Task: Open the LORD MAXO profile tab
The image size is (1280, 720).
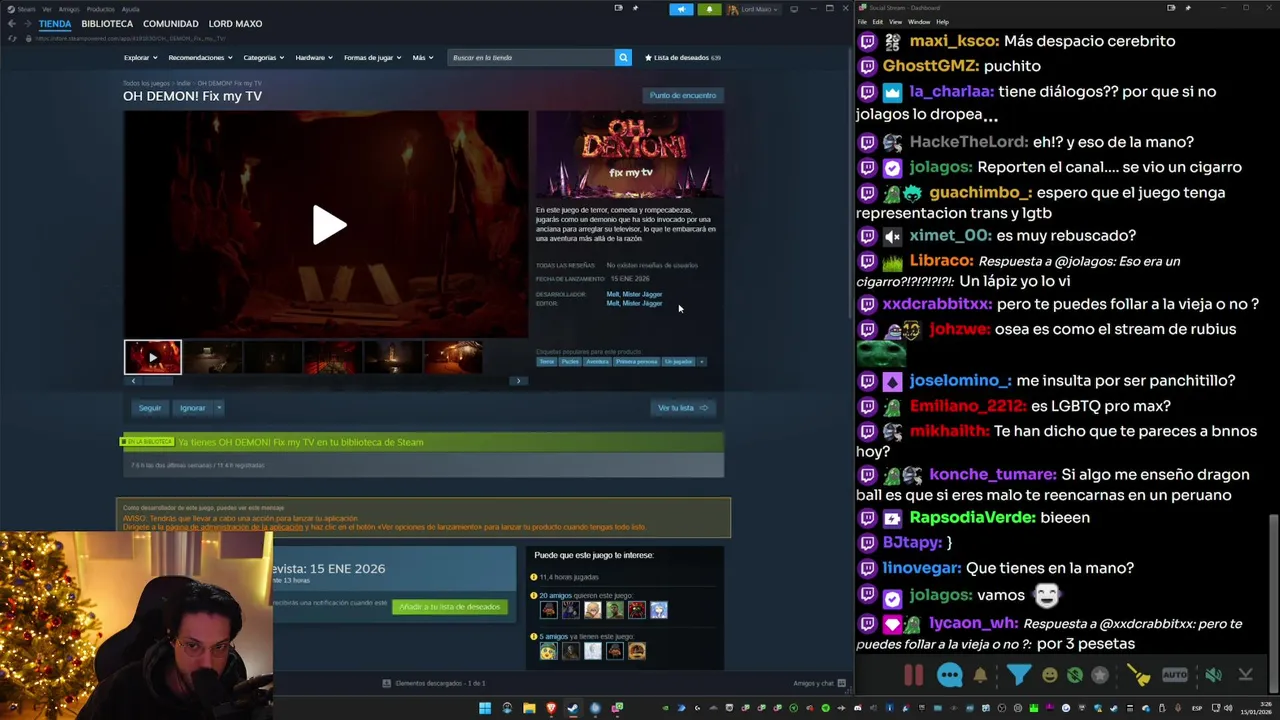Action: coord(235,23)
